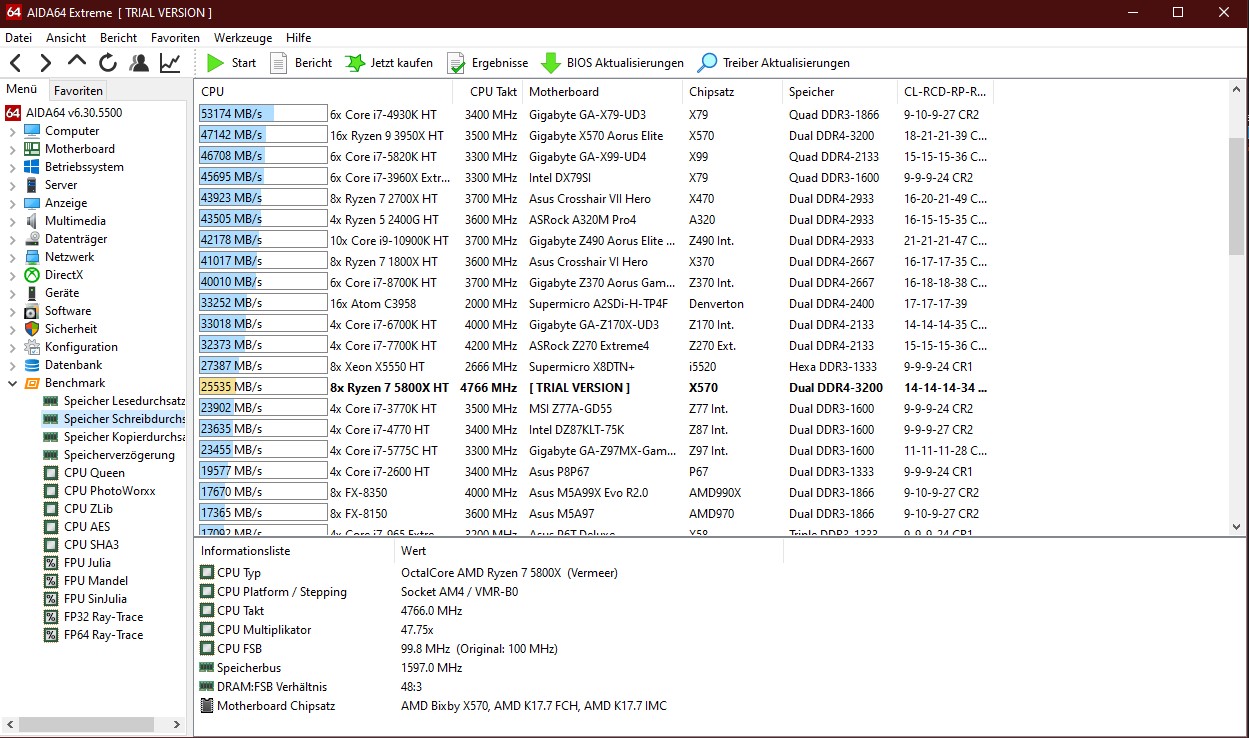Click BIOS Aktualisierungen in the toolbar

(612, 63)
